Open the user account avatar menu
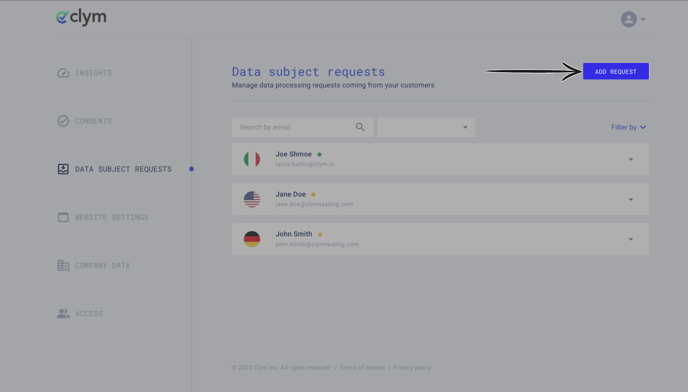688x392 pixels. tap(628, 19)
